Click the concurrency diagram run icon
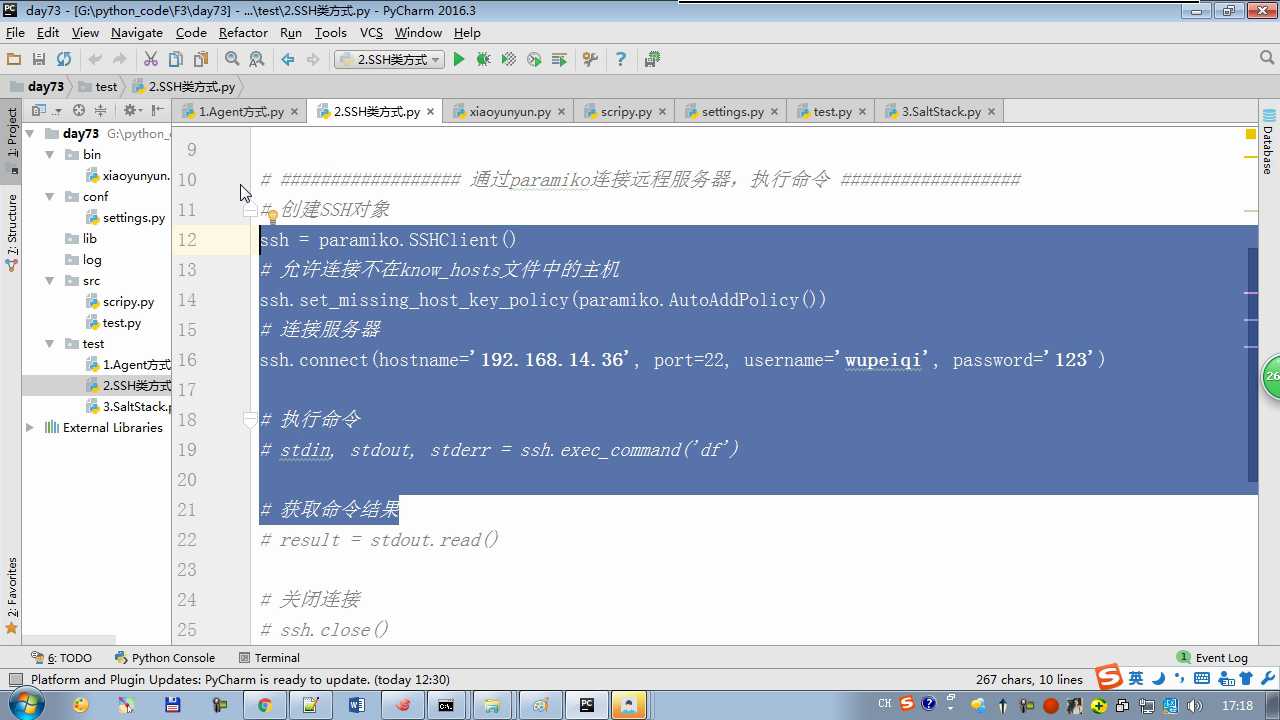This screenshot has height=720, width=1280. (x=559, y=60)
